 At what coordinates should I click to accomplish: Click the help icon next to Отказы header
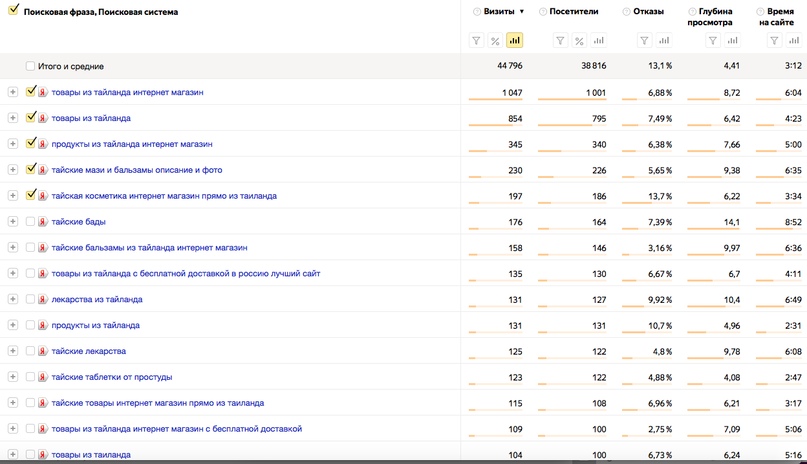(626, 12)
